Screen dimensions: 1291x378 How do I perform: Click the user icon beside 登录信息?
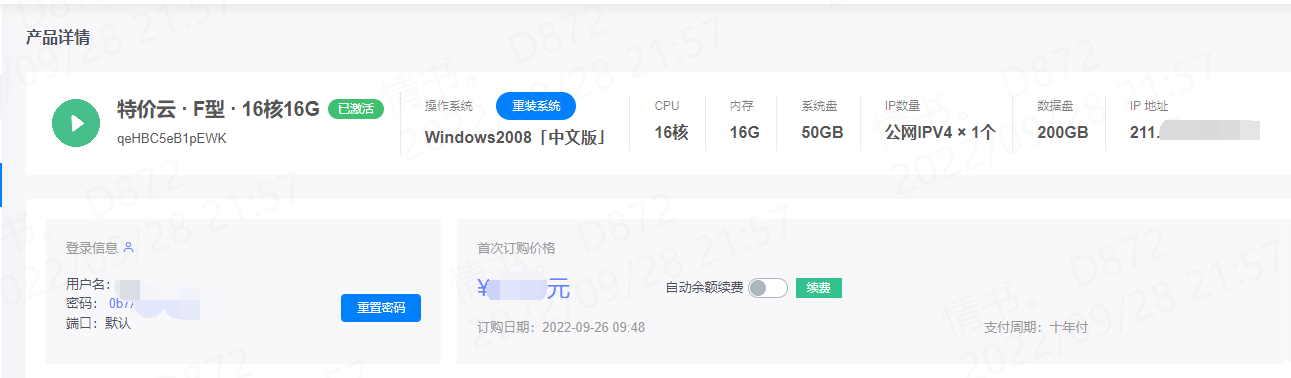tap(128, 247)
